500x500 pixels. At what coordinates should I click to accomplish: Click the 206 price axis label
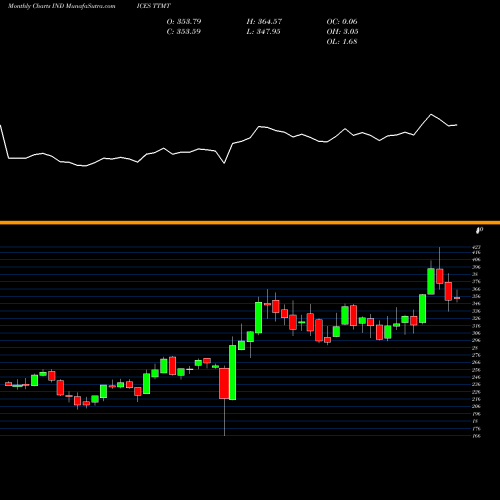coord(477,406)
